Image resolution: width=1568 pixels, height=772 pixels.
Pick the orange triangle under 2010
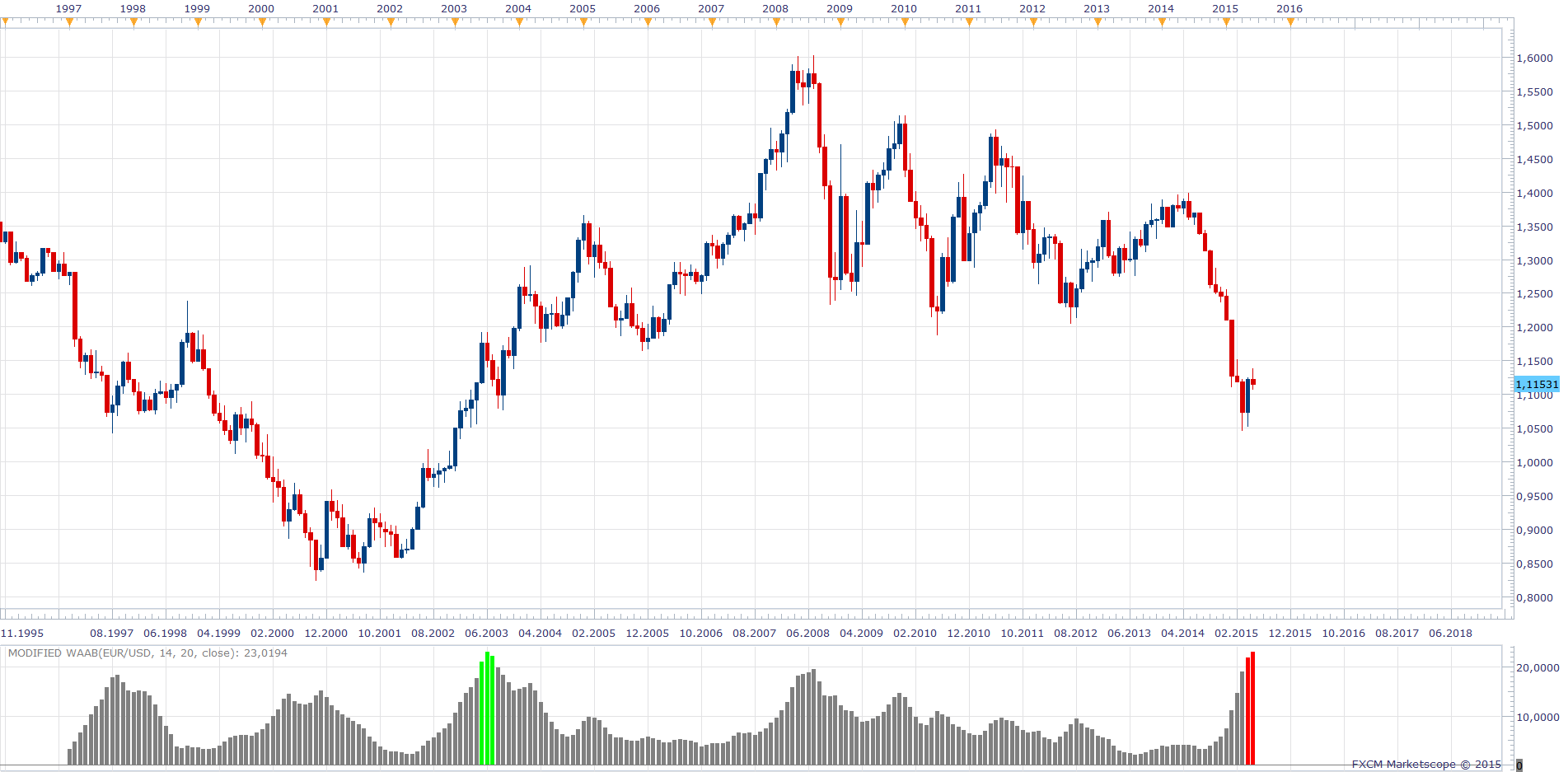[906, 22]
